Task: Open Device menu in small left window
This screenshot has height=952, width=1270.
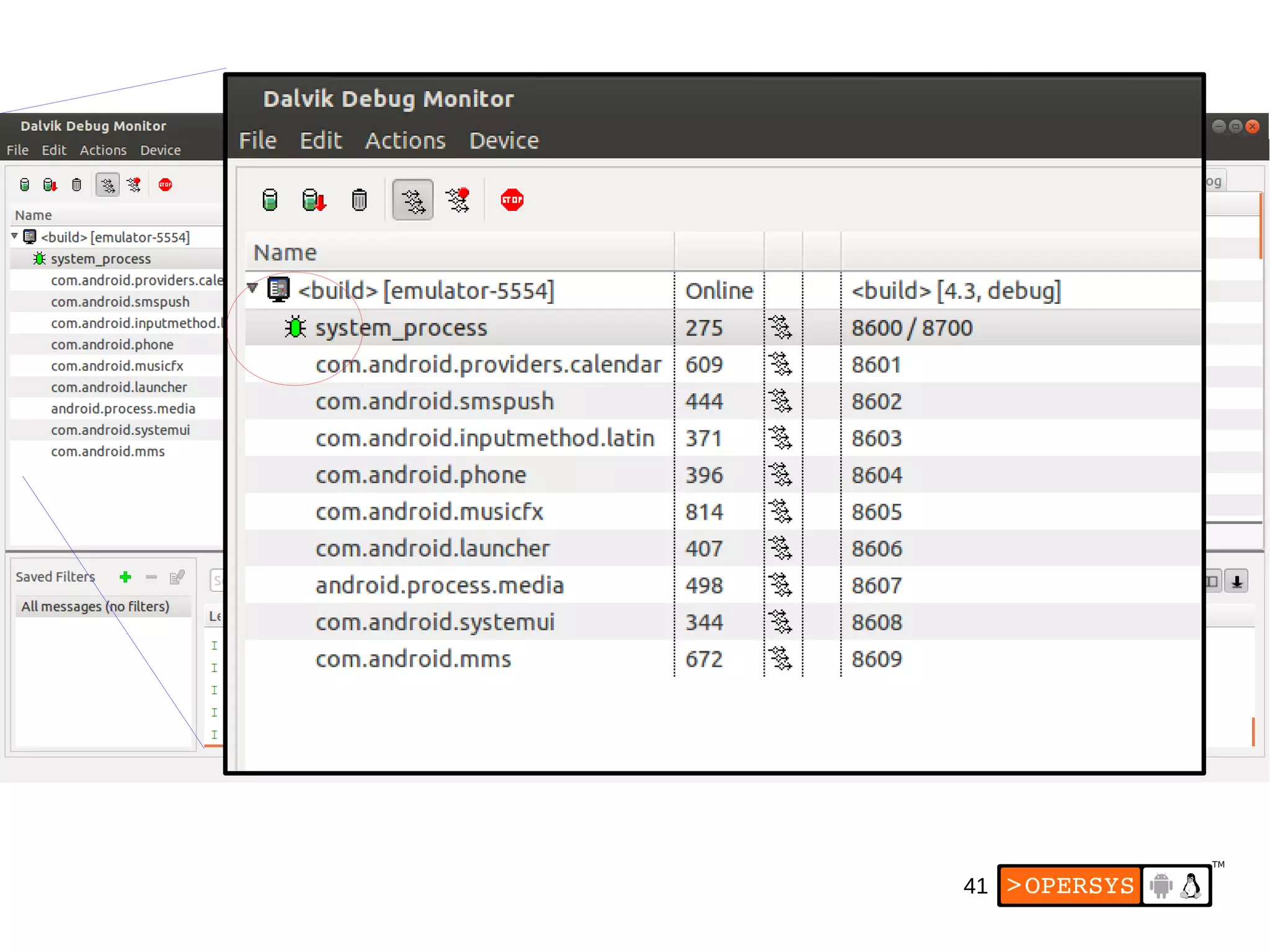Action: (x=160, y=150)
